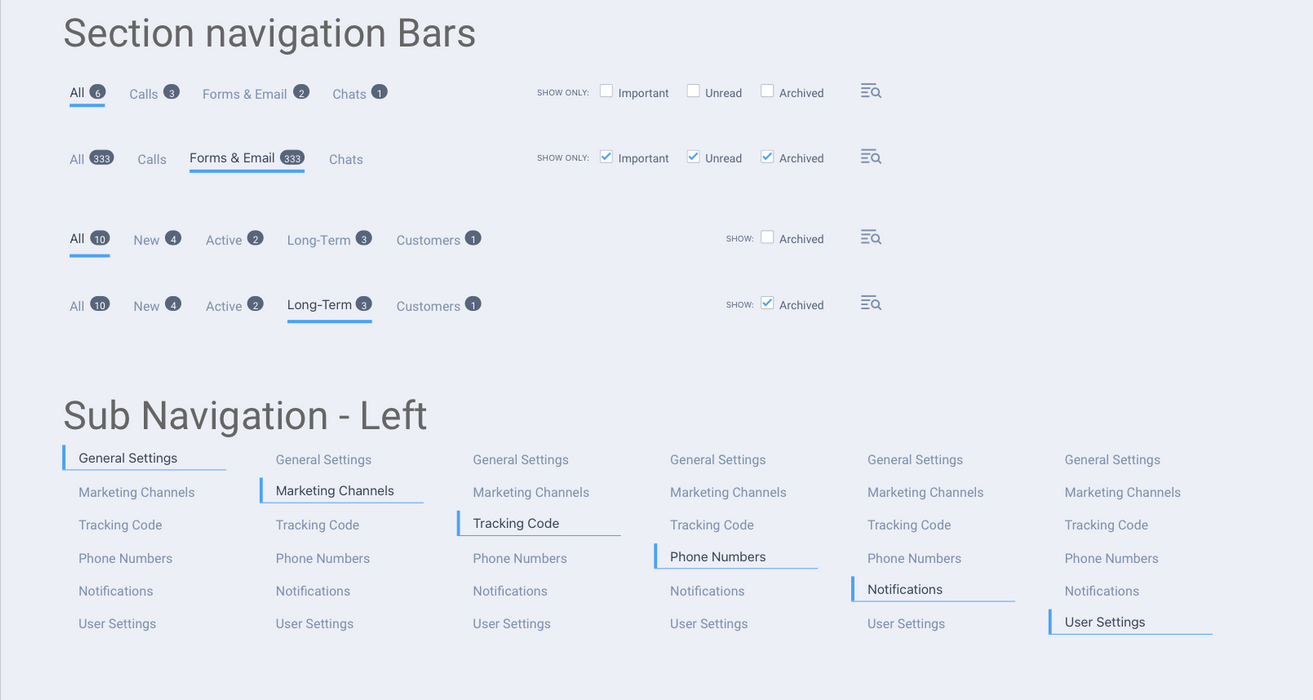Select the Forms & Email tab with badge 2
The image size is (1313, 700).
[x=245, y=94]
